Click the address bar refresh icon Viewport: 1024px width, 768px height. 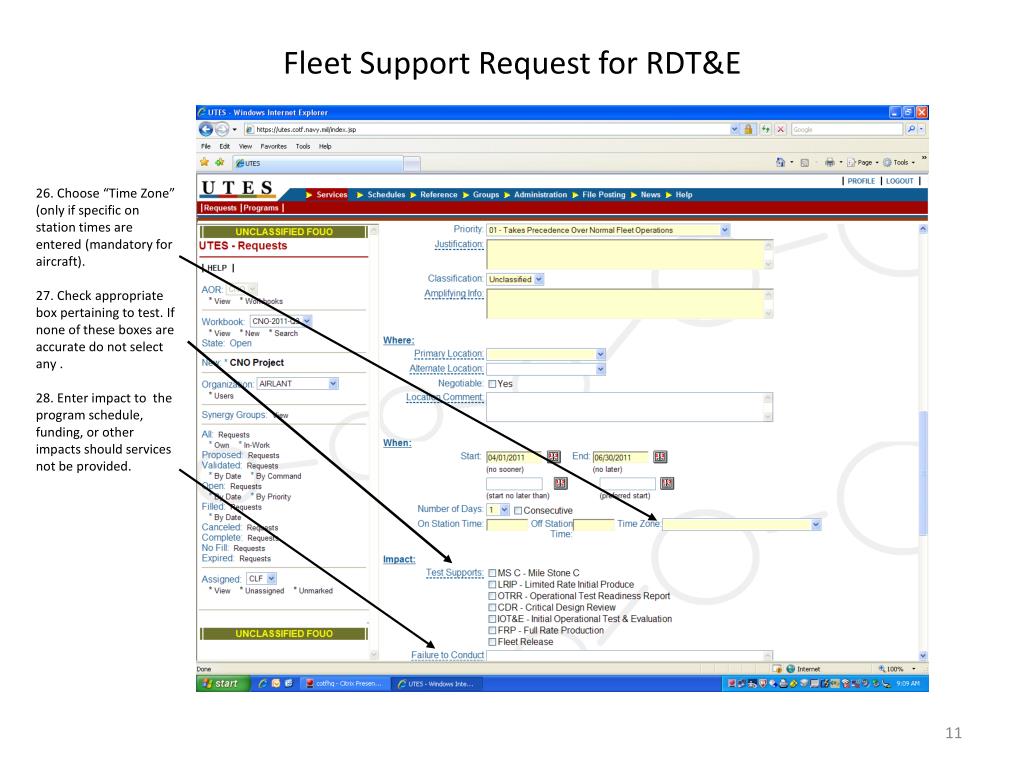pyautogui.click(x=765, y=129)
